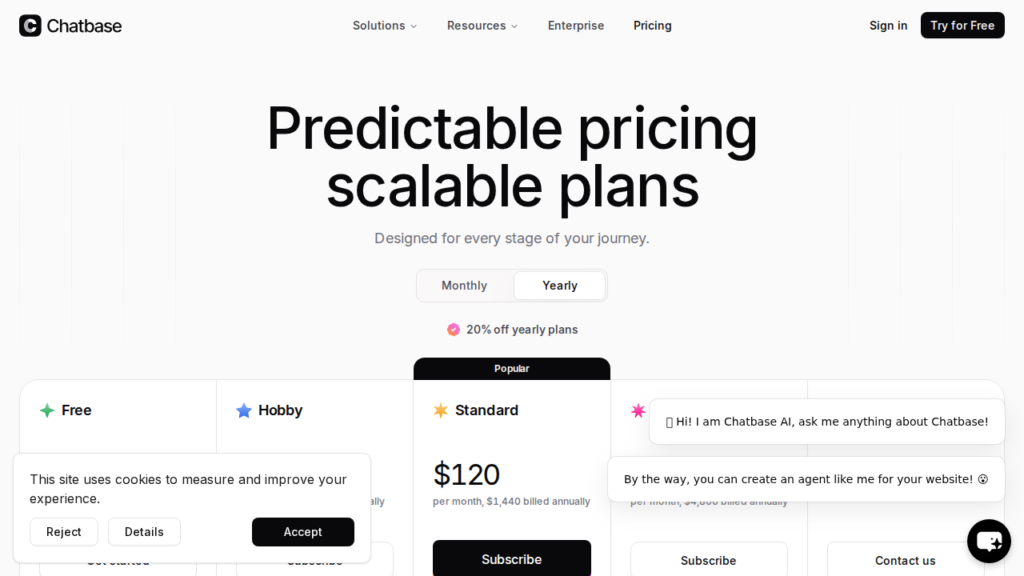Click the orange Standard plan star icon
The image size is (1024, 576).
tap(441, 411)
